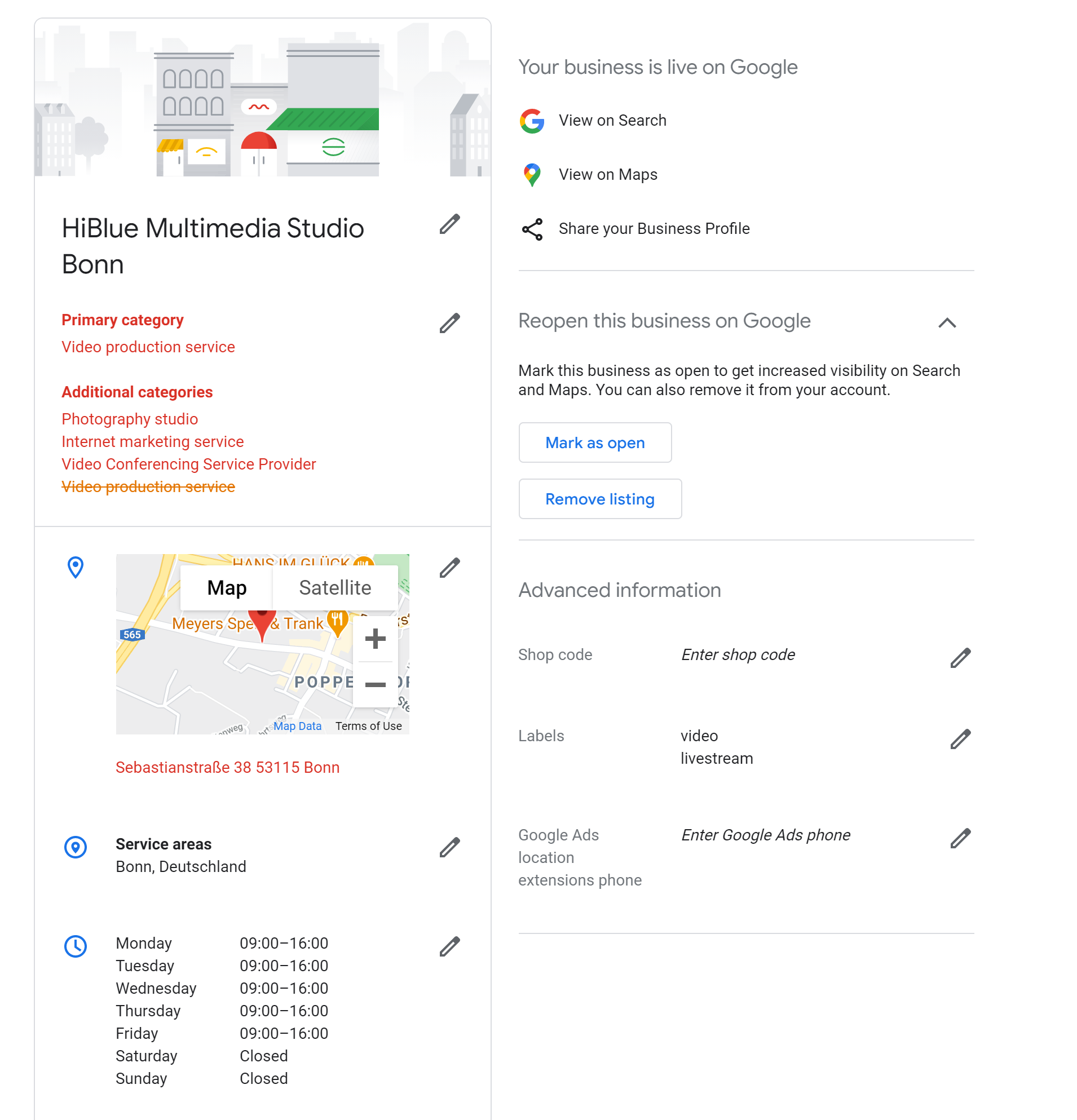Switch map to Map view
1077x1120 pixels.
[x=227, y=588]
